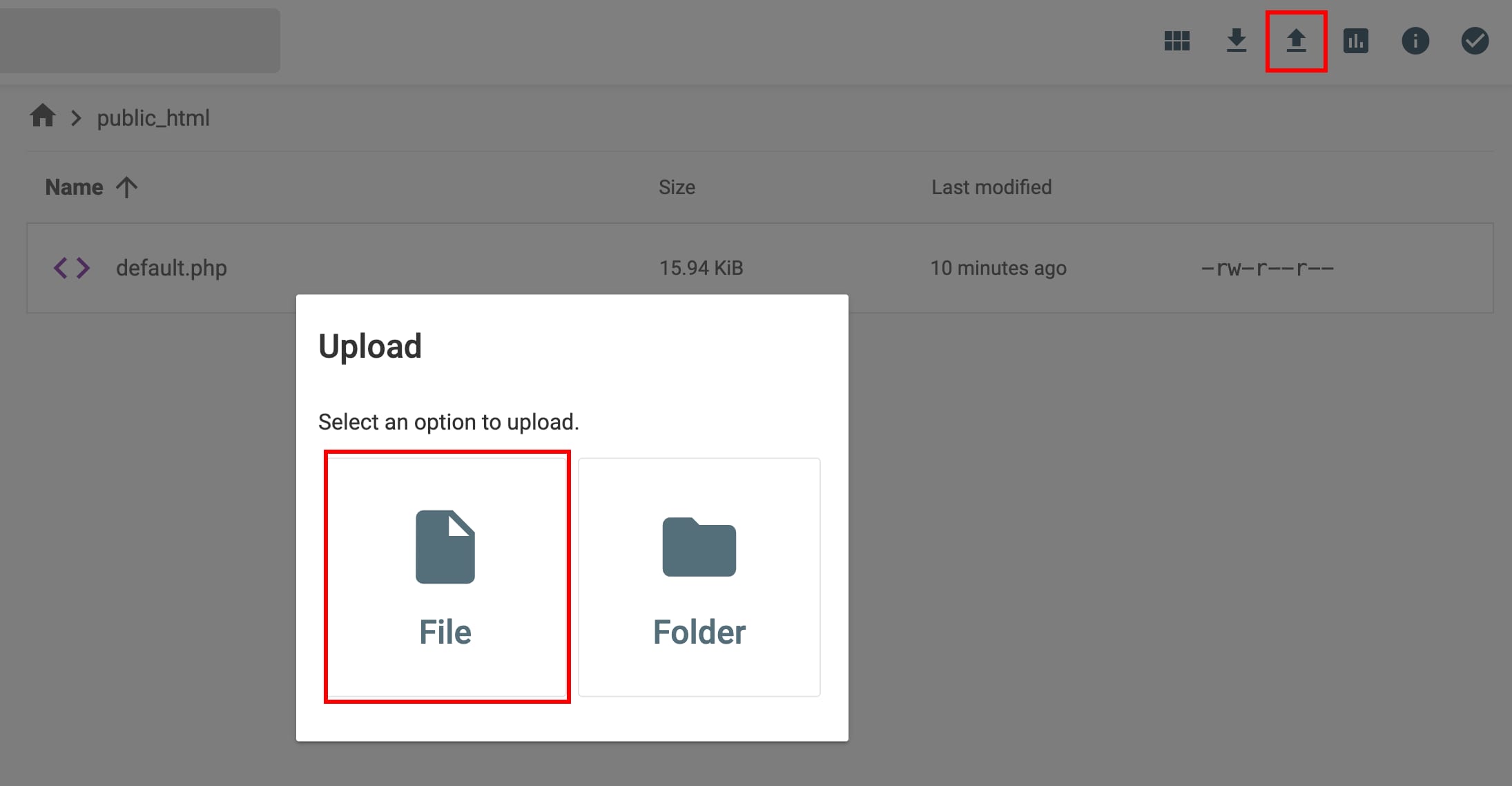Toggle name sort direction arrow
Screen dimensions: 1512x786
[126, 187]
